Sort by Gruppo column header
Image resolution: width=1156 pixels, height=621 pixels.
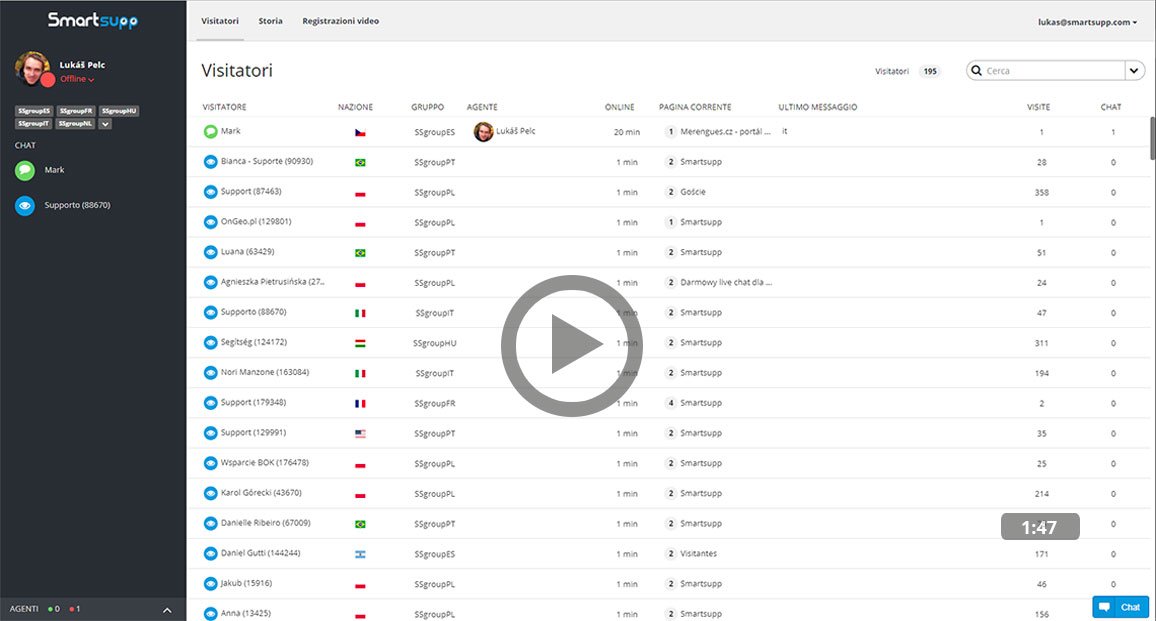coord(428,107)
